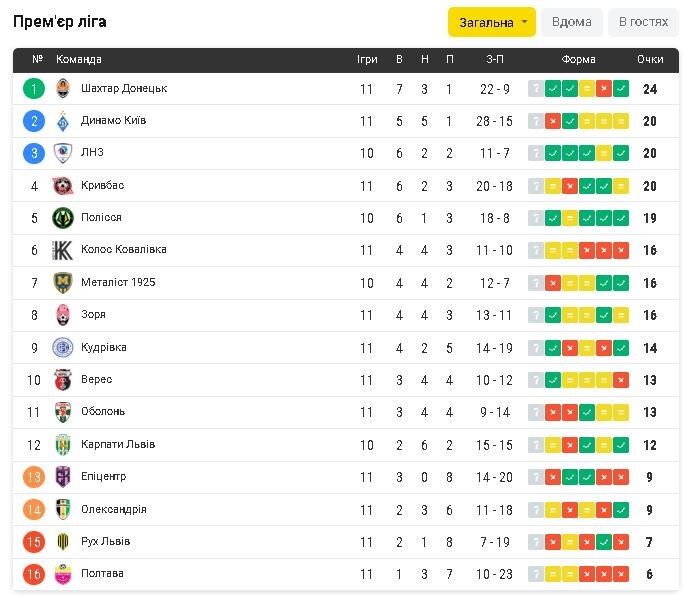Viewport: 686px width, 606px height.
Task: Click the green rank 1 position badge
Action: [x=34, y=89]
